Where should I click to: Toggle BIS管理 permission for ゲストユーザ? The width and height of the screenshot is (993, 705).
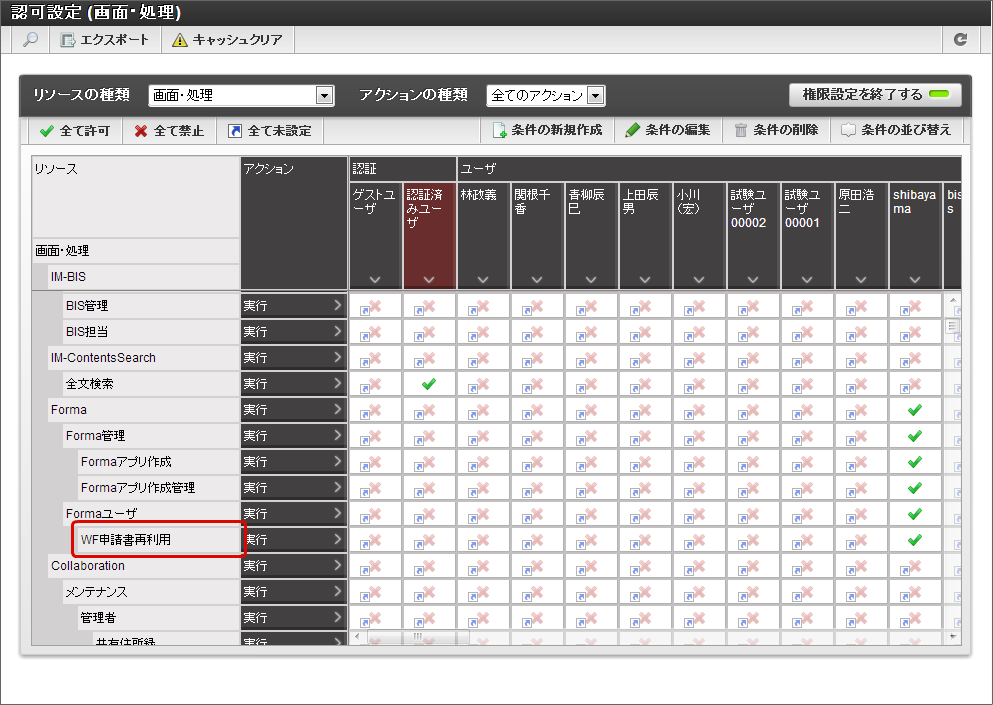click(375, 306)
